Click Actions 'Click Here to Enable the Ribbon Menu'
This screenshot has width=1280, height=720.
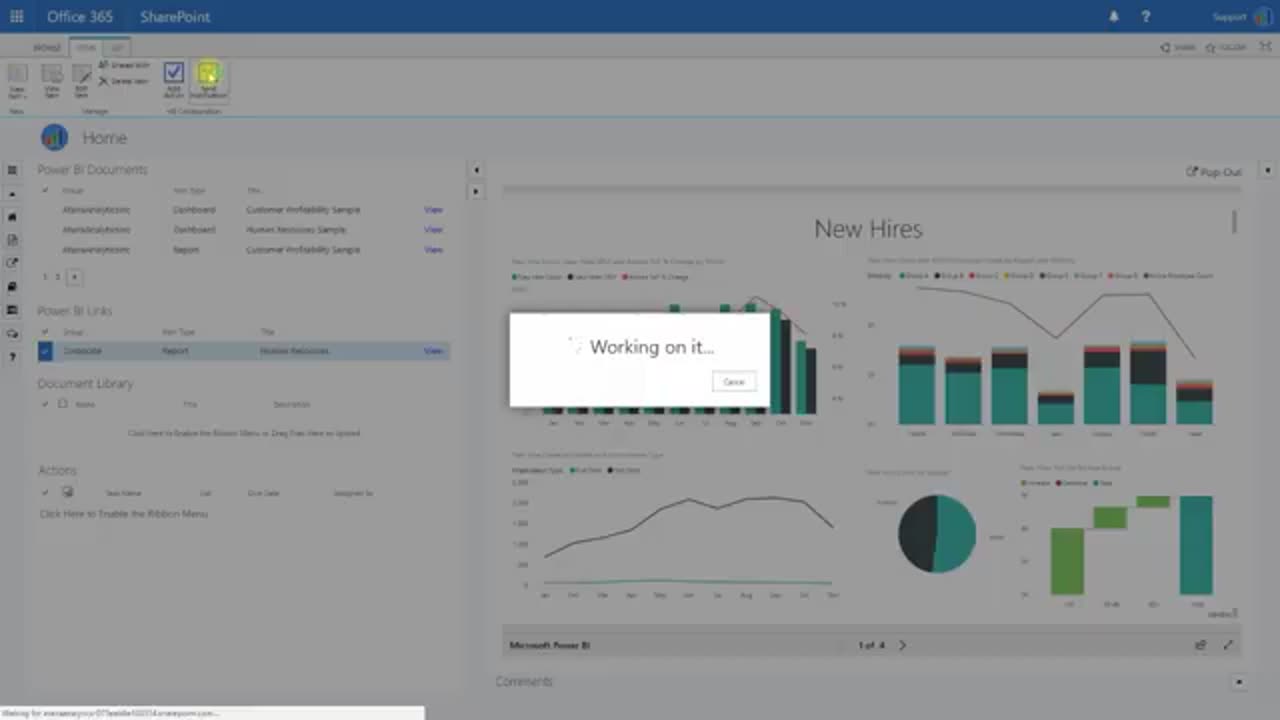pos(123,514)
